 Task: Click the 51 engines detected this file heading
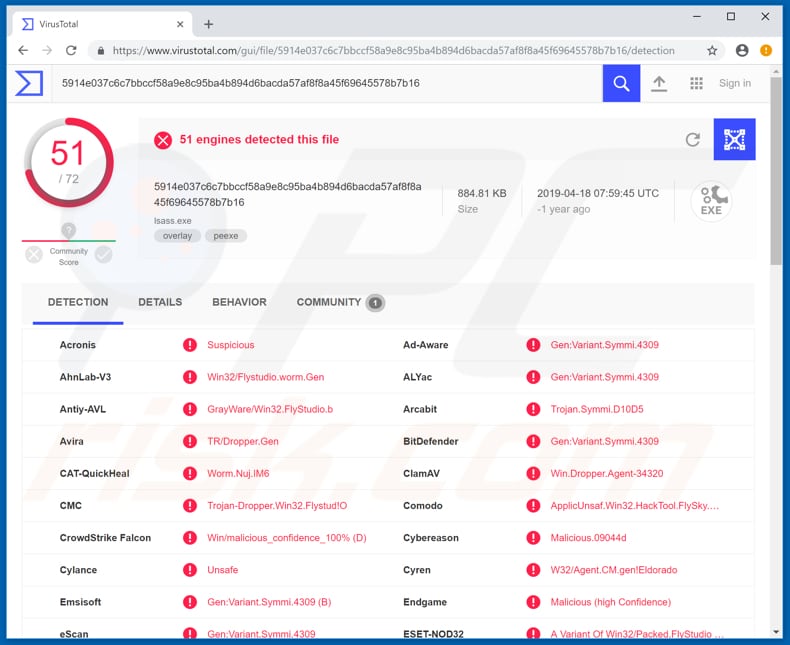pos(259,140)
